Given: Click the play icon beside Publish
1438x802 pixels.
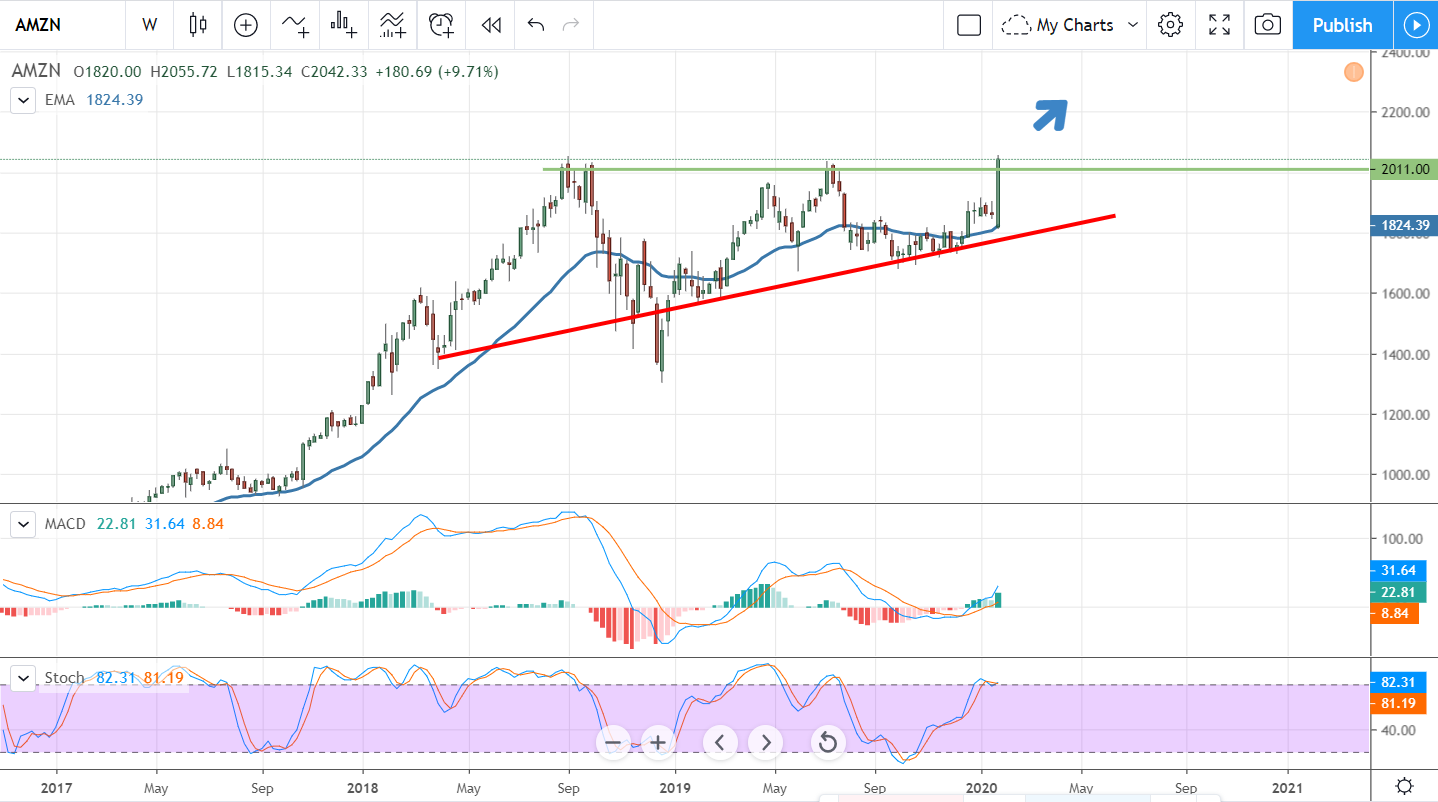Looking at the screenshot, I should pyautogui.click(x=1415, y=25).
